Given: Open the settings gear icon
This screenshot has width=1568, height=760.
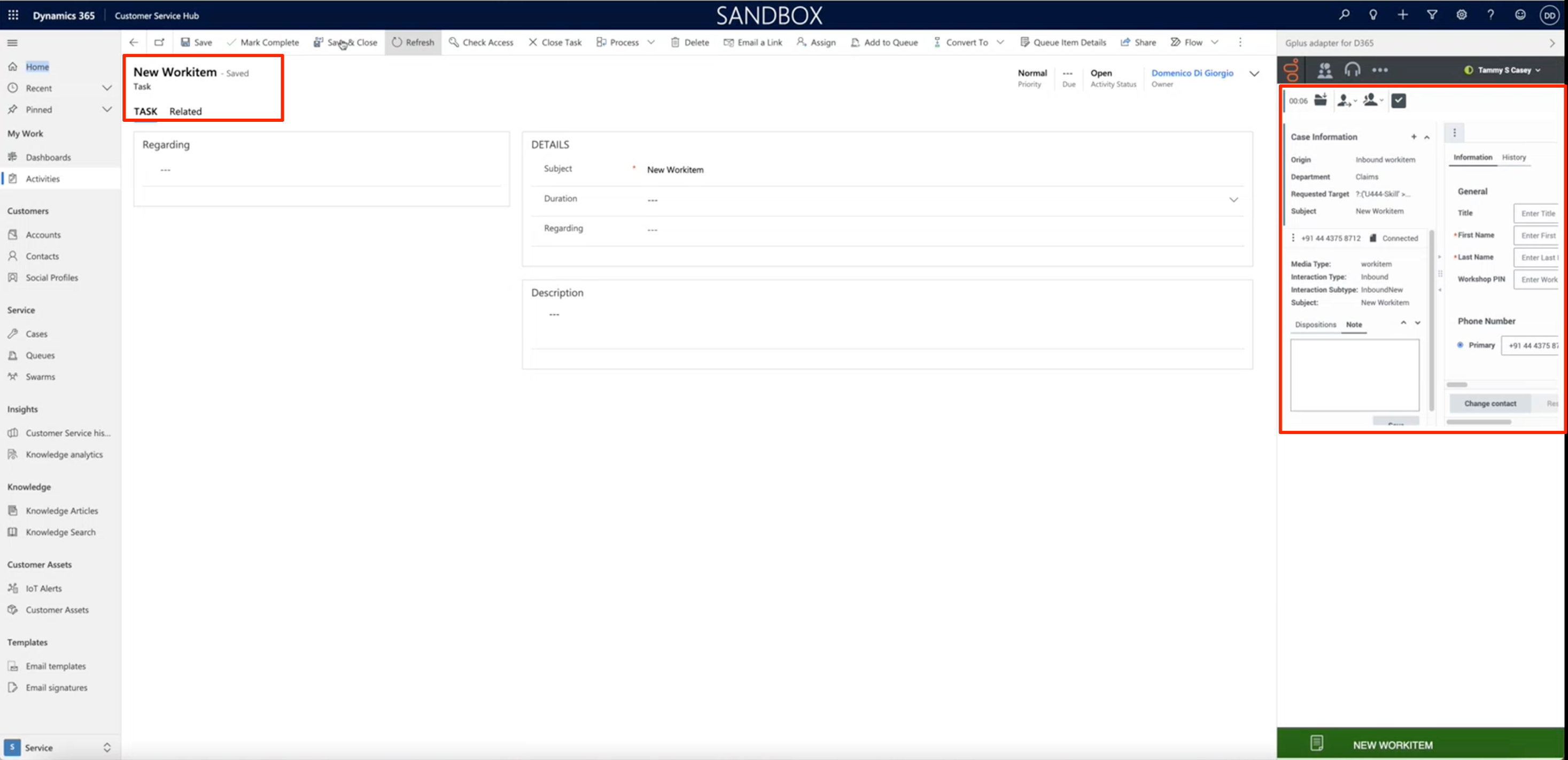Looking at the screenshot, I should (x=1462, y=15).
